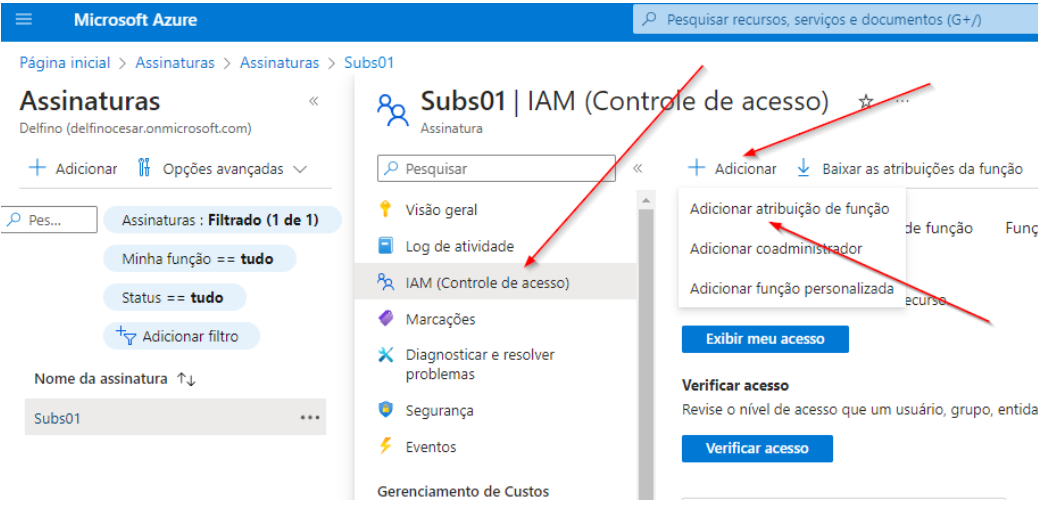Click the Adicionar filtro button
This screenshot has height=507, width=1038.
pyautogui.click(x=181, y=336)
